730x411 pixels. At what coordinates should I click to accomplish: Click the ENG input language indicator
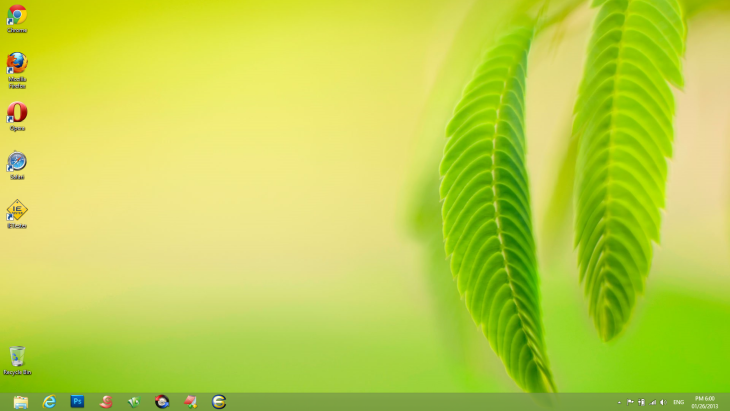(679, 402)
